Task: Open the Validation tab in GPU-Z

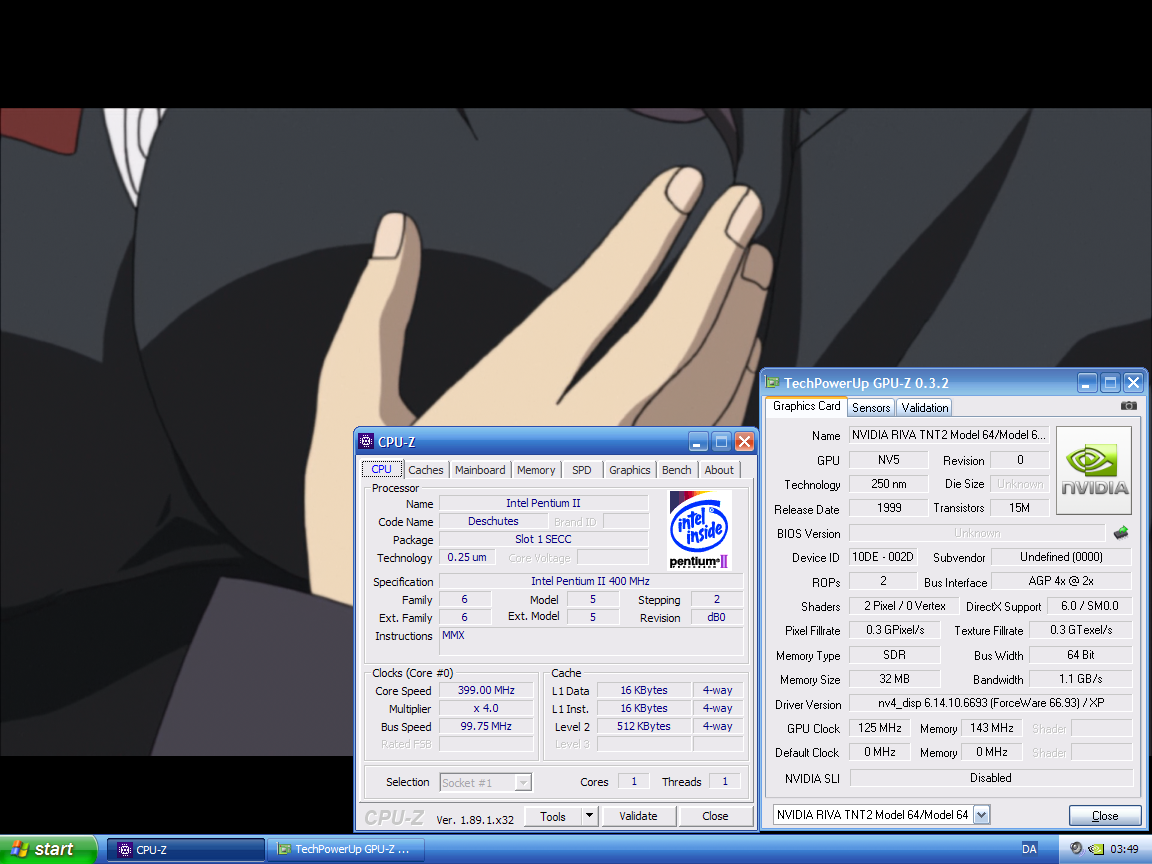Action: click(x=924, y=408)
